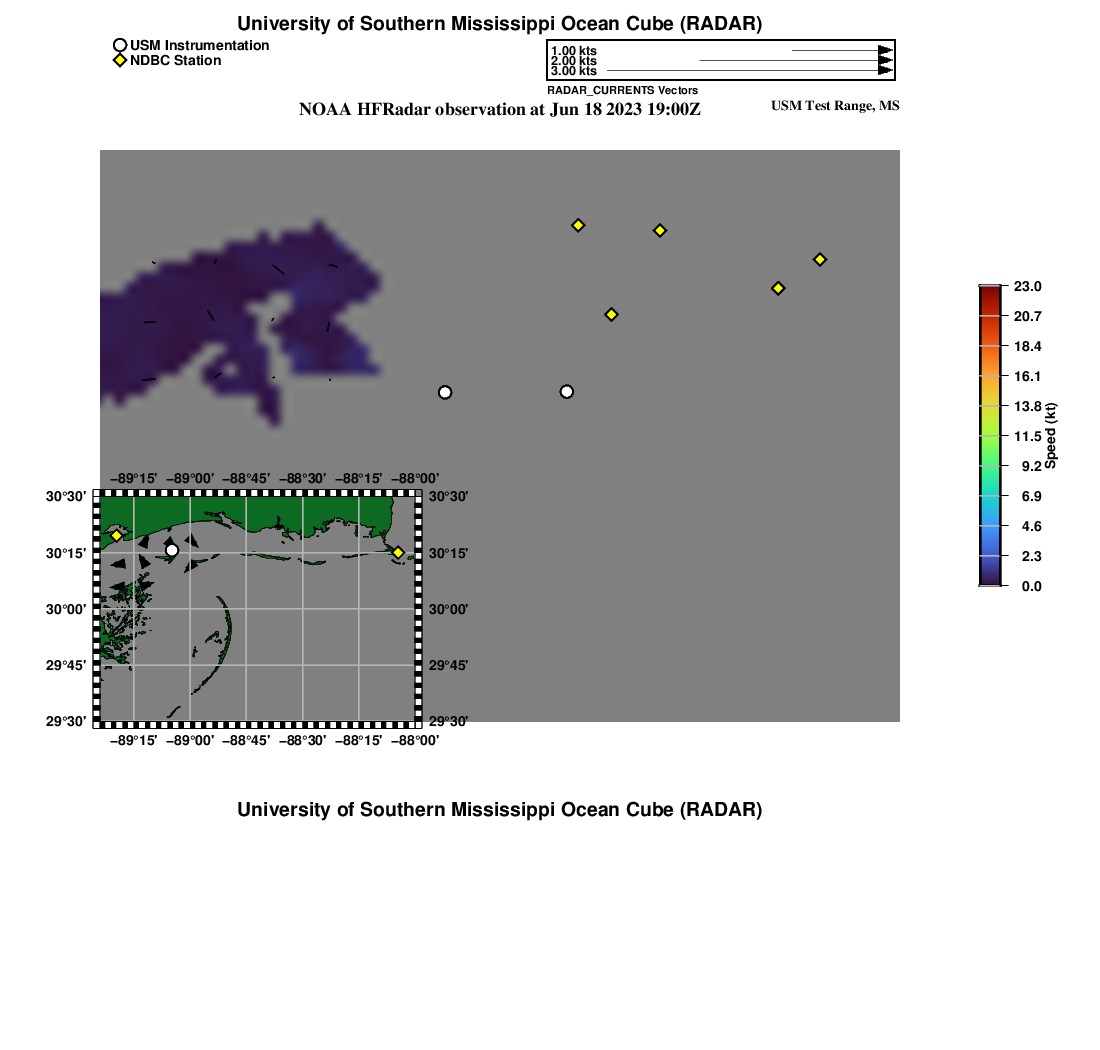This screenshot has width=1100, height=1050.
Task: Click the USM Test Range, MS label
Action: [x=834, y=106]
